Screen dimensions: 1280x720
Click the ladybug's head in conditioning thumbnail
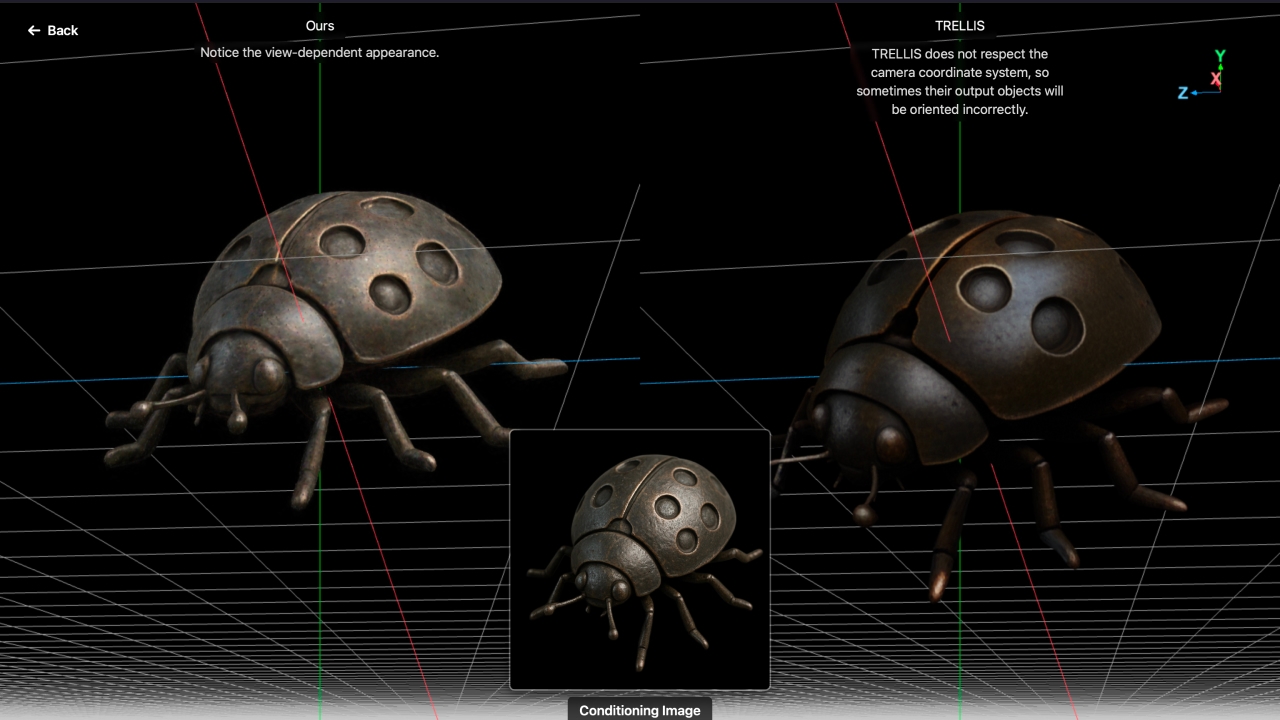point(603,581)
